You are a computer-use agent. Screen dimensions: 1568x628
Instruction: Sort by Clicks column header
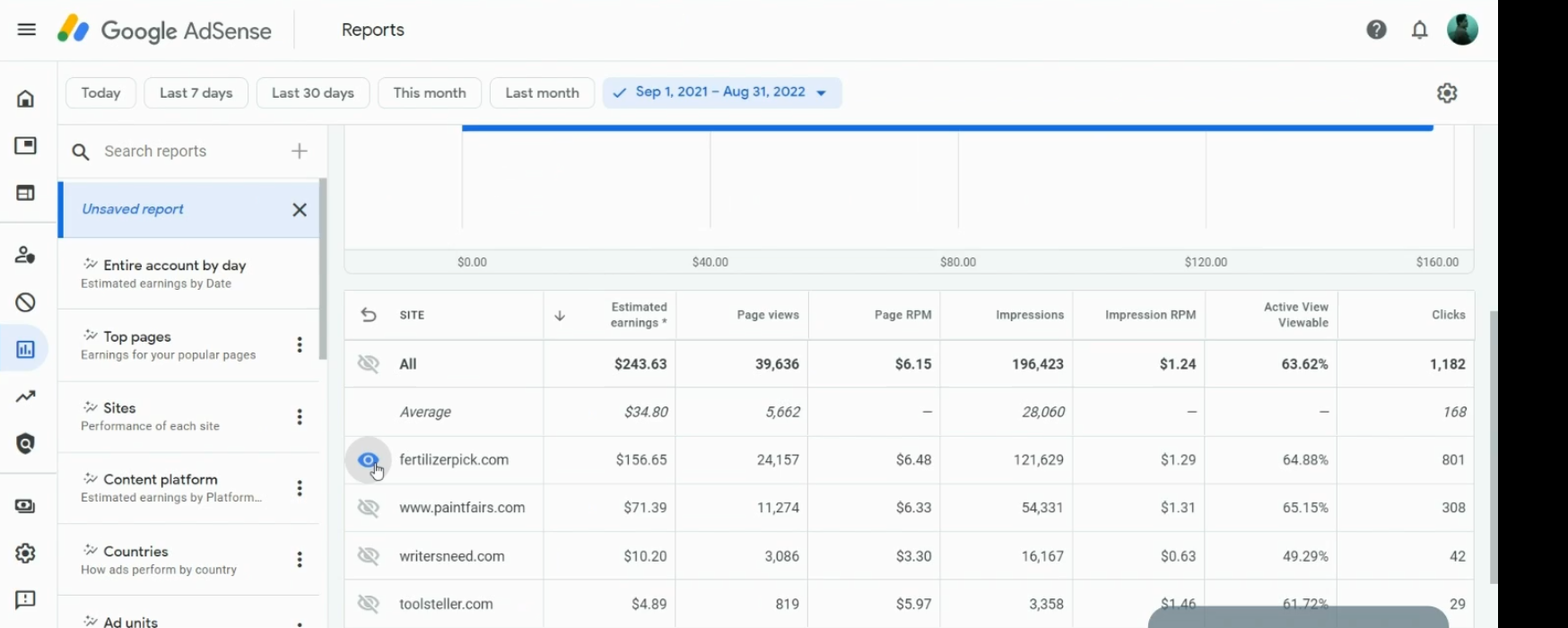(1448, 315)
